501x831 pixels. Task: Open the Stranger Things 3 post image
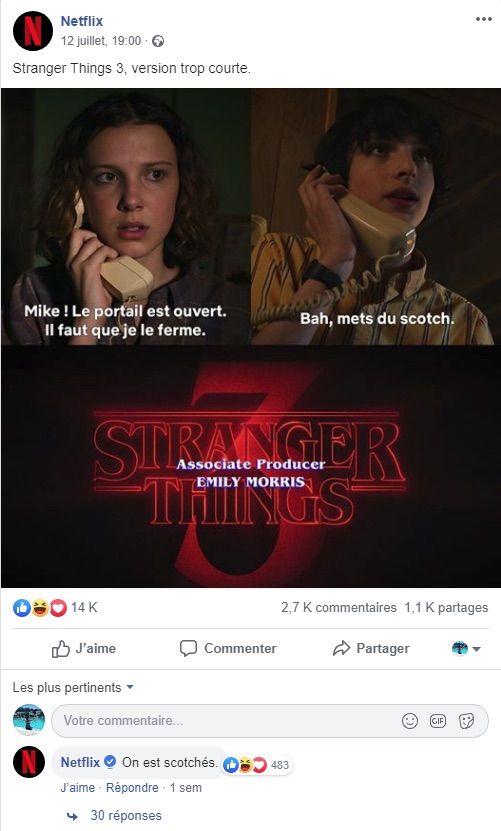(x=251, y=338)
